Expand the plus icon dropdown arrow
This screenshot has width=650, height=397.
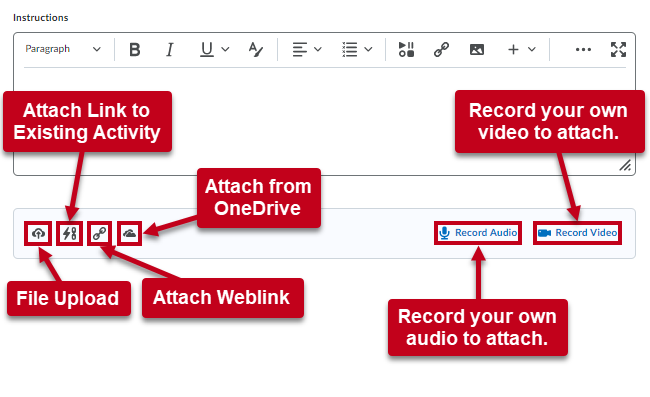(532, 50)
